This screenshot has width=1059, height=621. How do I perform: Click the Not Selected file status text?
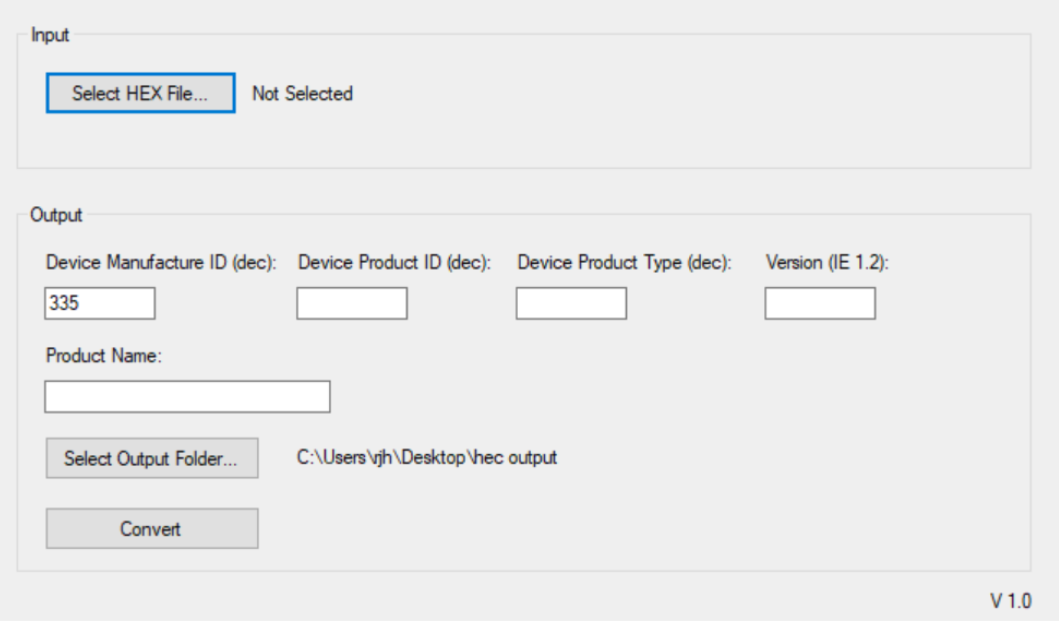(302, 94)
